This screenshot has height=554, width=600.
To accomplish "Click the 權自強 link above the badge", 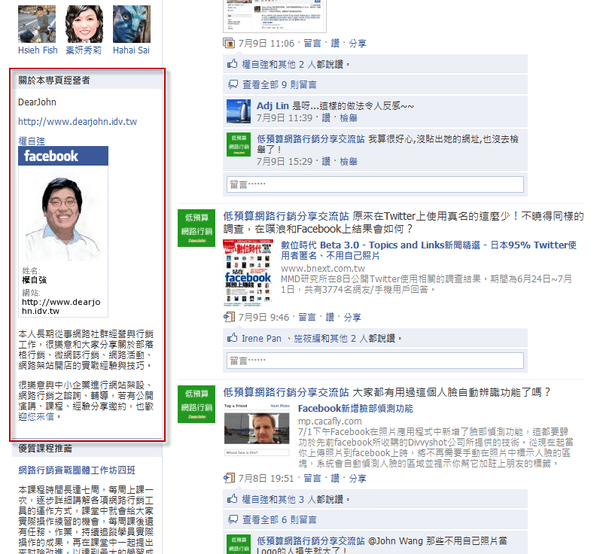I will [x=31, y=141].
